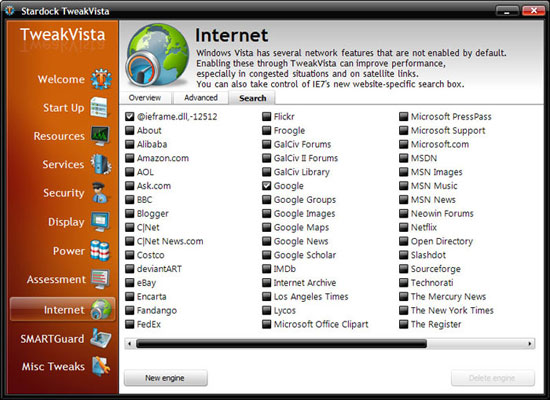Open the Assessment report icon
The height and width of the screenshot is (400, 550).
point(100,279)
